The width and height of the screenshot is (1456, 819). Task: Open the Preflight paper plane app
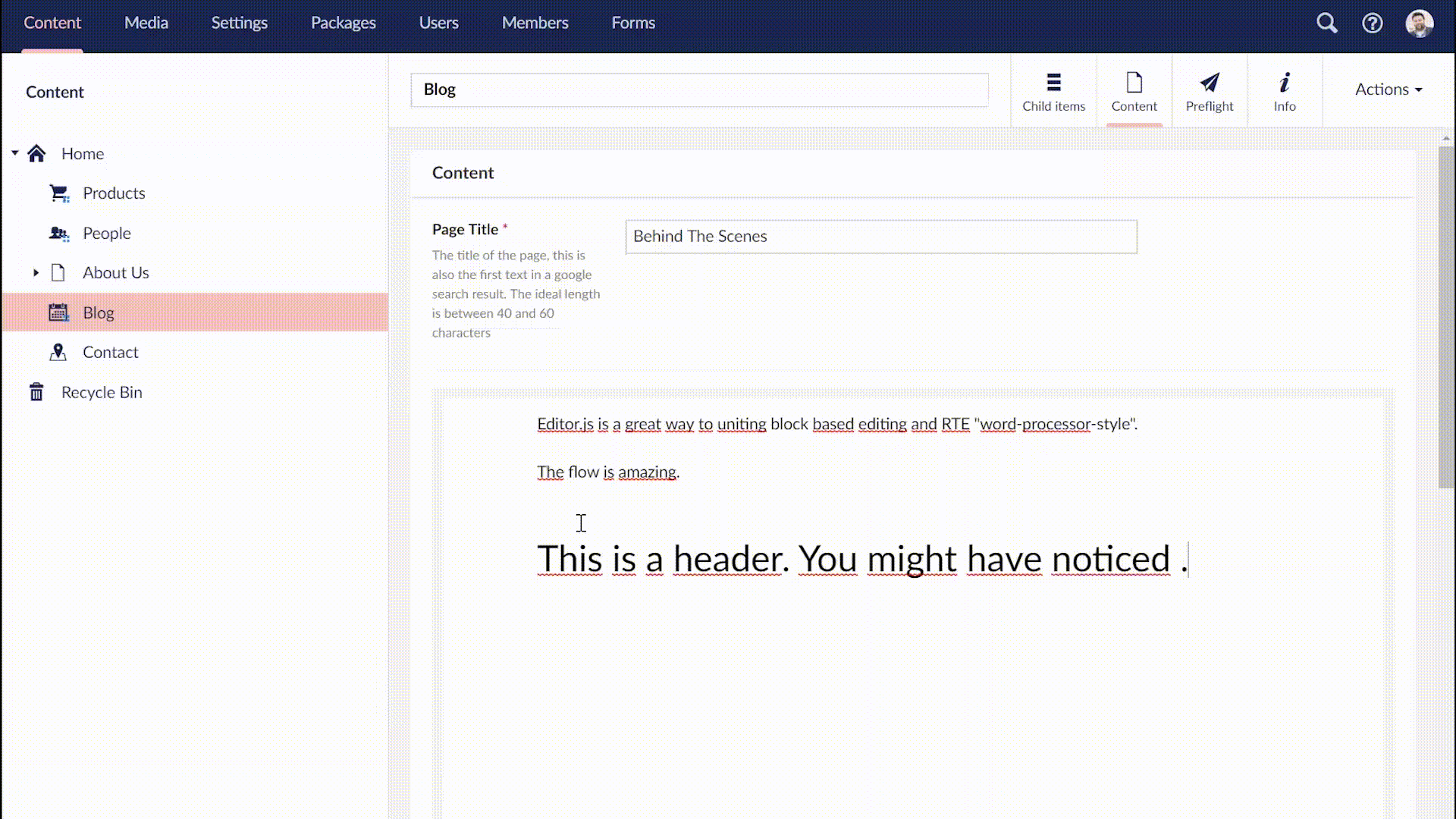click(1209, 91)
